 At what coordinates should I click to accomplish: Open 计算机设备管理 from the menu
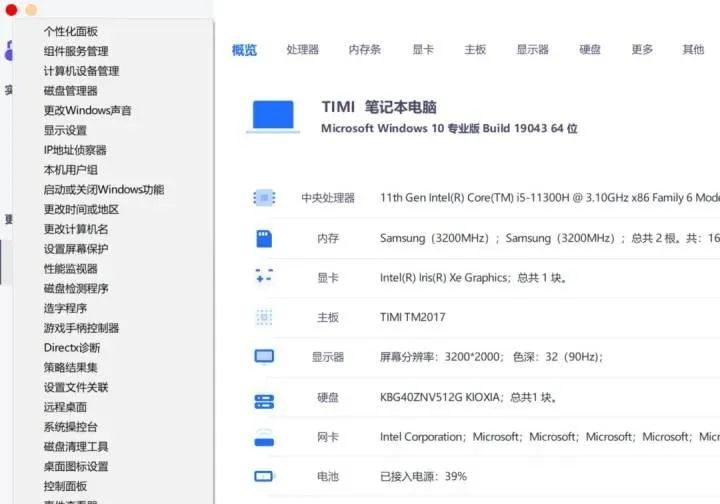click(x=81, y=71)
